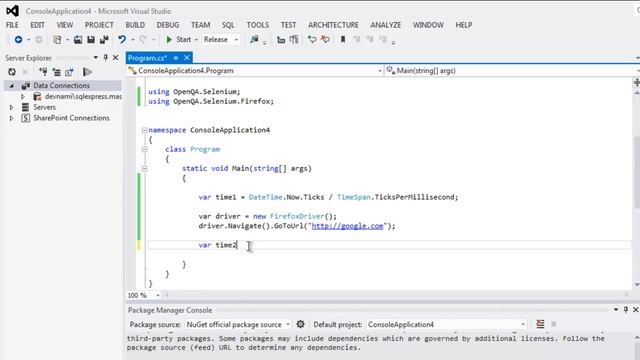Open the Start button dropdown arrow
The width and height of the screenshot is (640, 360).
[x=196, y=40]
